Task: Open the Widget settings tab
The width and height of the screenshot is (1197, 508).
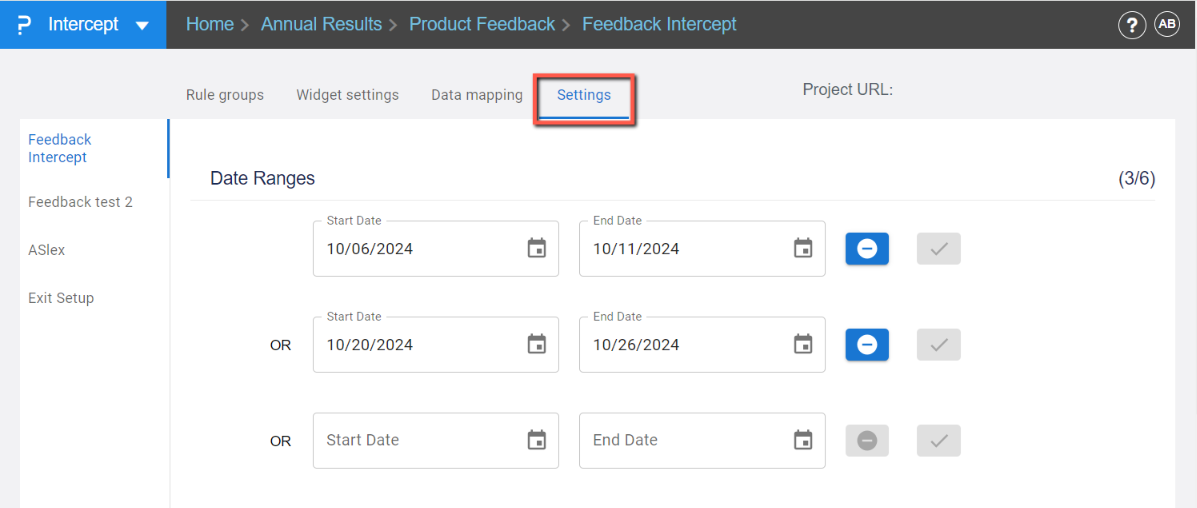Action: click(347, 95)
